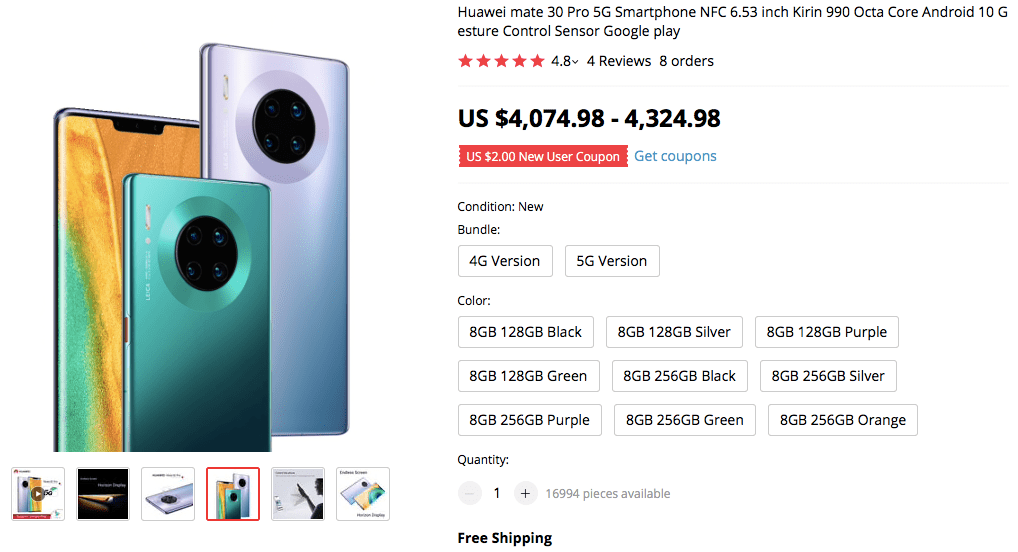Viewport: 1018px width, 552px height.
Task: Expand the 4.8 rating dropdown arrow
Action: pos(575,62)
